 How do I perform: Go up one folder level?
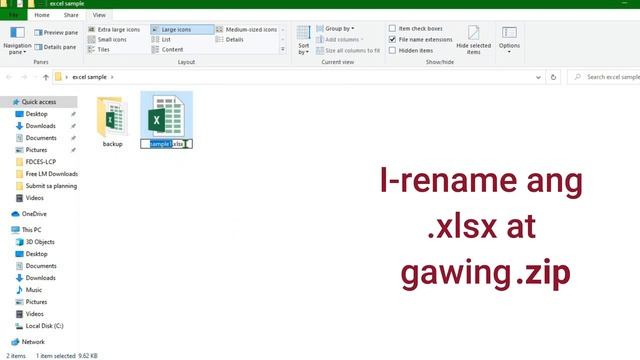[x=46, y=77]
